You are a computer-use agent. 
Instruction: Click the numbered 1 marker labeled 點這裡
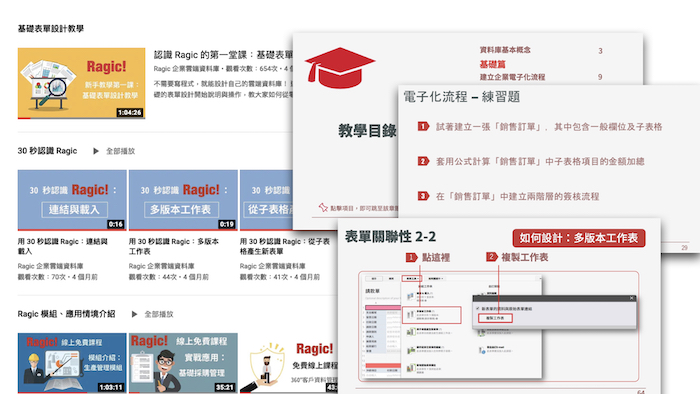click(x=411, y=257)
